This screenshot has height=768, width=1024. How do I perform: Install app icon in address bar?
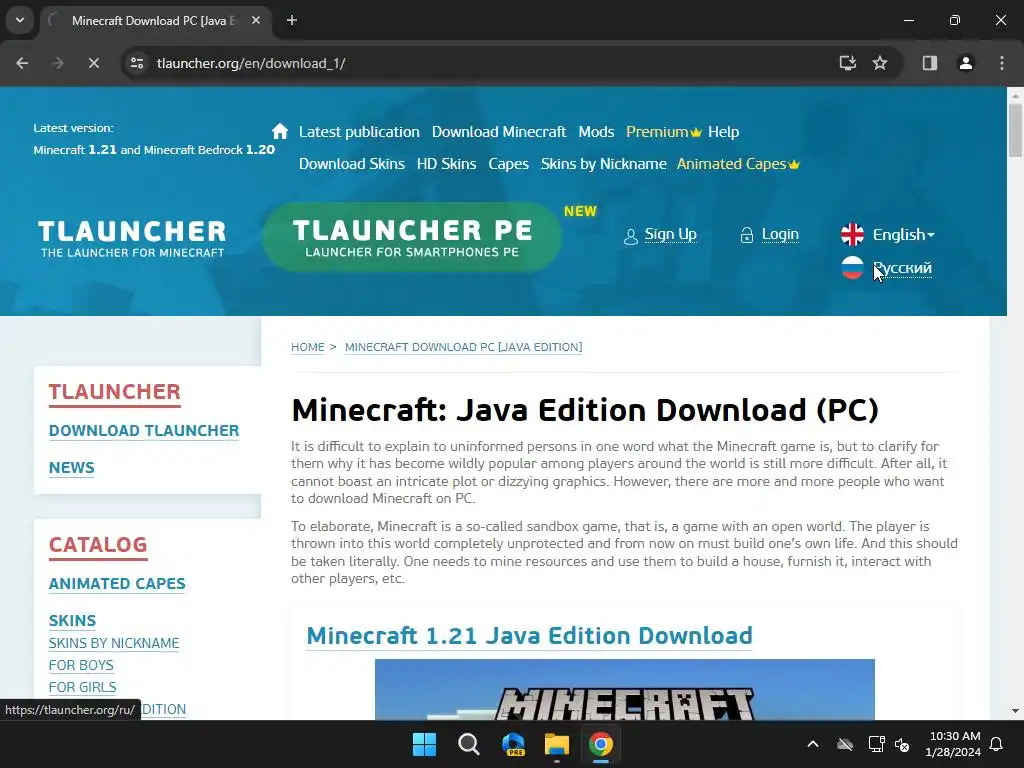pyautogui.click(x=848, y=63)
